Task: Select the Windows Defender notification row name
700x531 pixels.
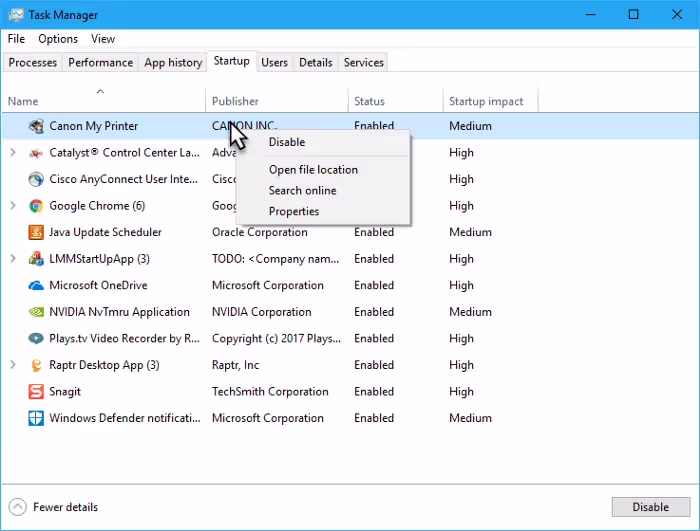Action: tap(125, 418)
